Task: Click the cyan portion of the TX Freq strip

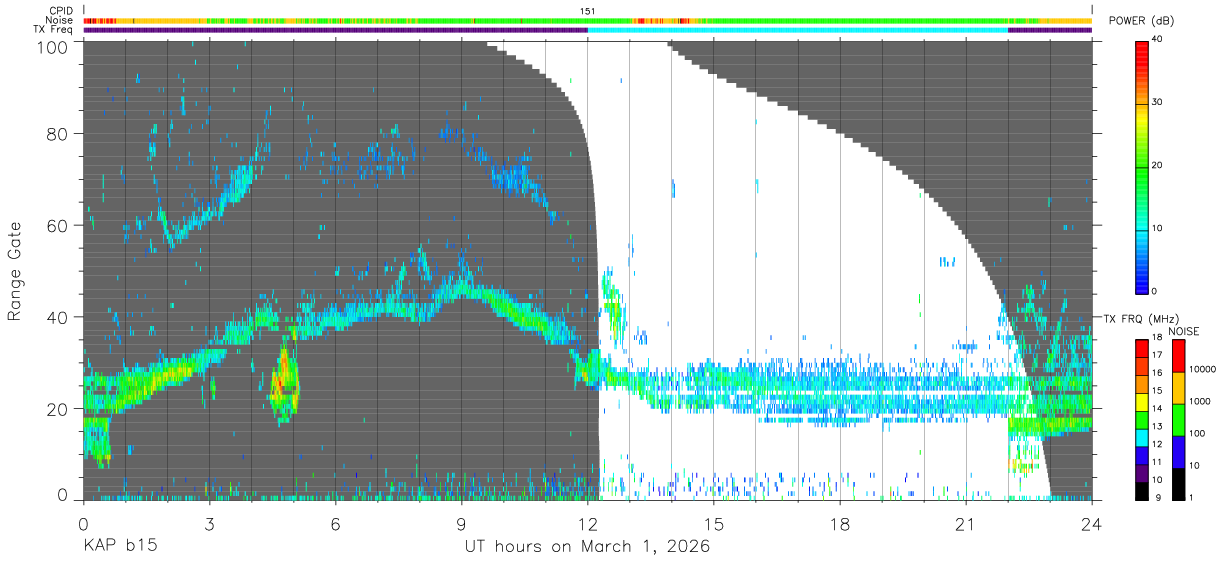Action: pos(797,30)
